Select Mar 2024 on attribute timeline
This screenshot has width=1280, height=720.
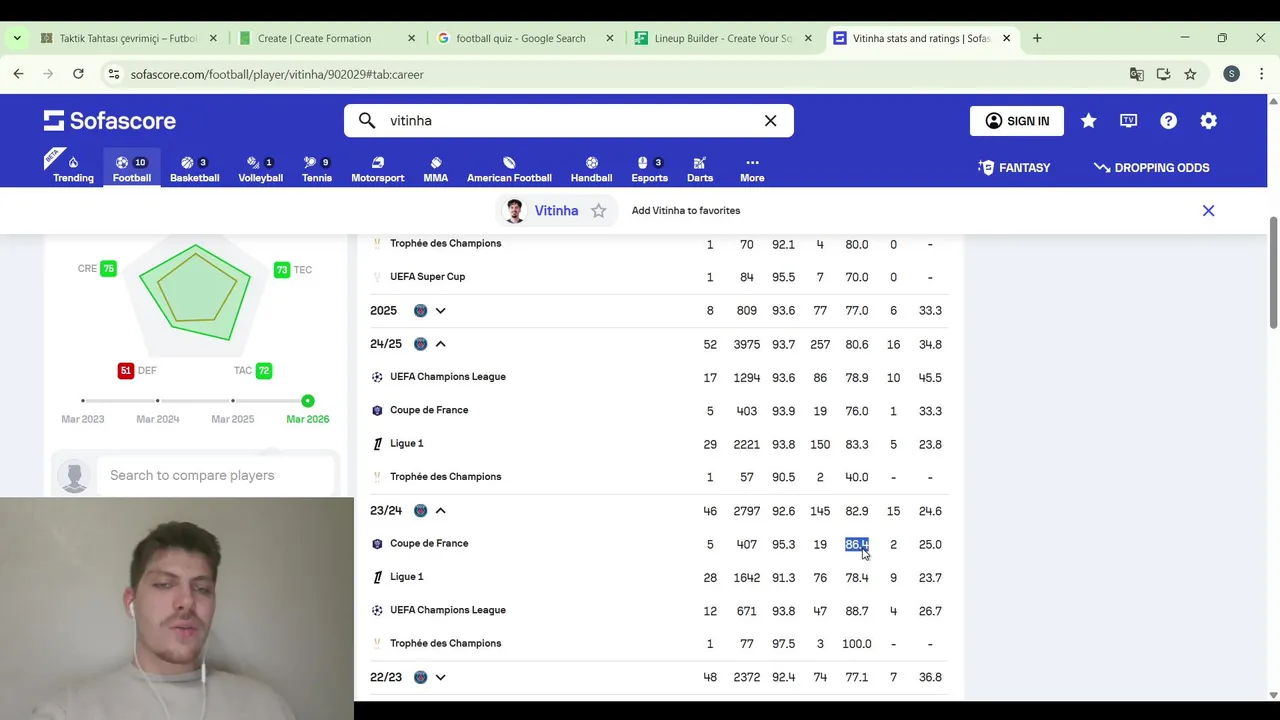coord(158,401)
